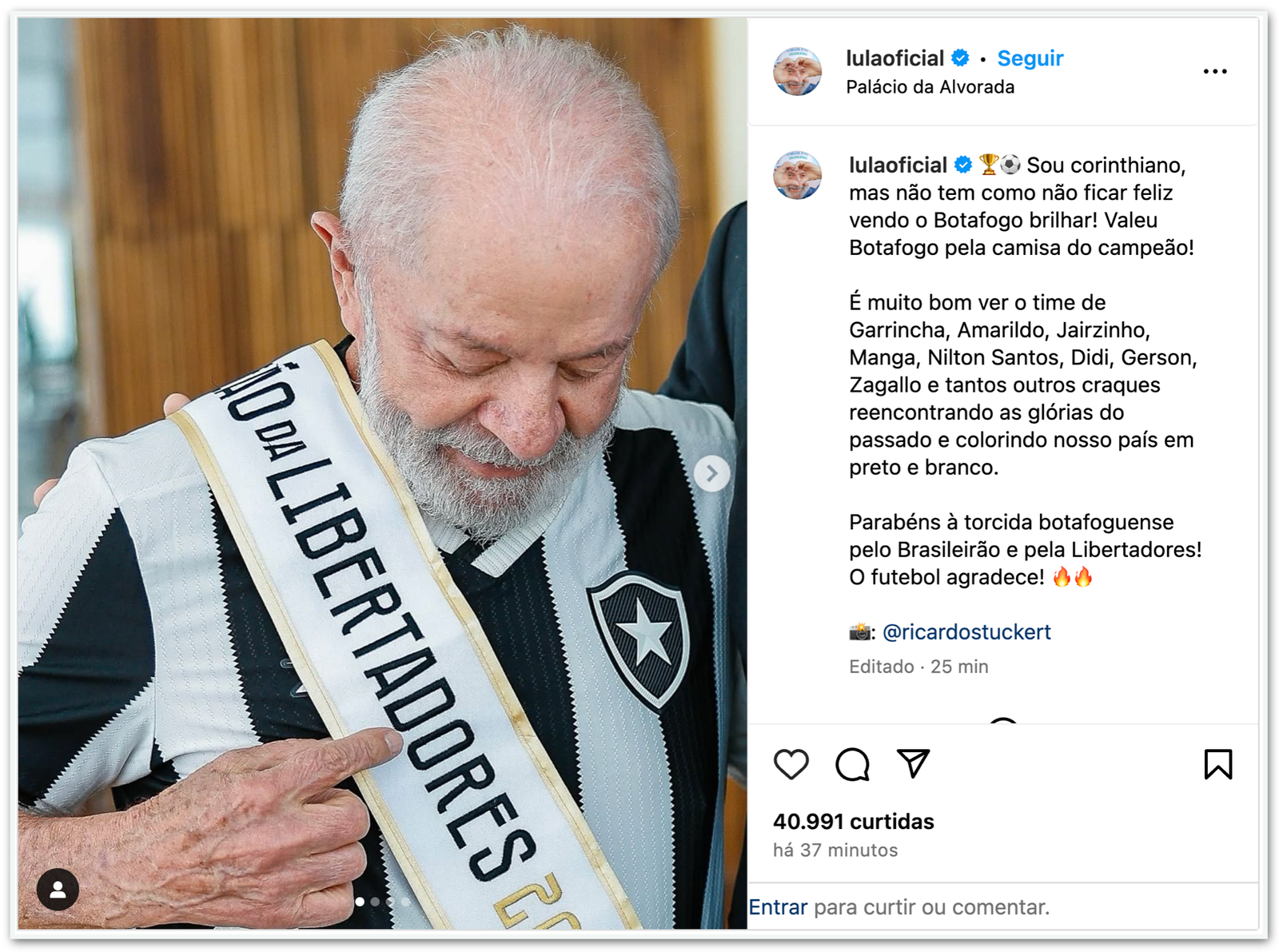
Task: Open the three-dots more options menu
Action: tap(1214, 72)
